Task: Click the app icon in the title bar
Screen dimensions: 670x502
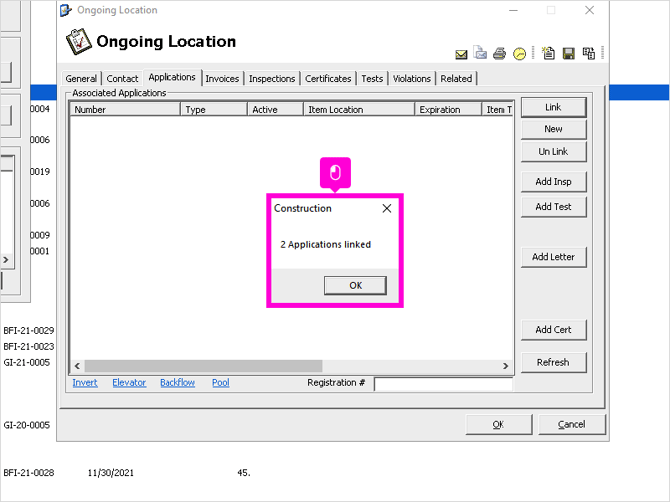Action: pyautogui.click(x=65, y=10)
